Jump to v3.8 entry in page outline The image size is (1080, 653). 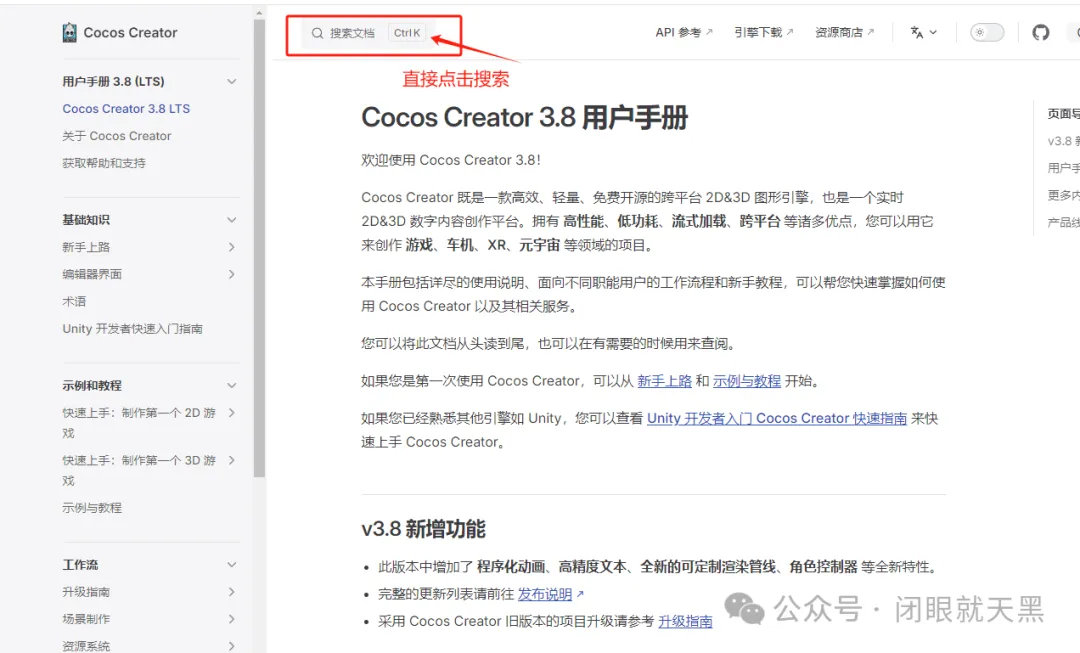pos(1063,141)
